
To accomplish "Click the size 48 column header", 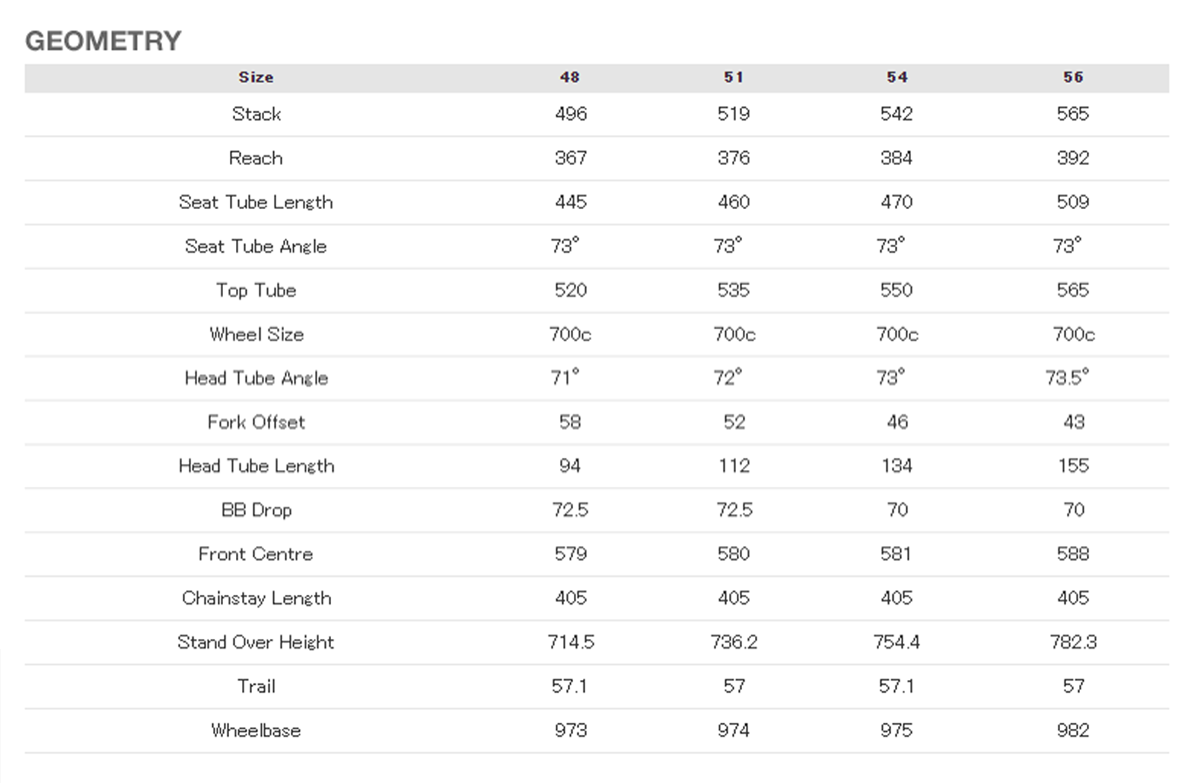I will tap(570, 77).
